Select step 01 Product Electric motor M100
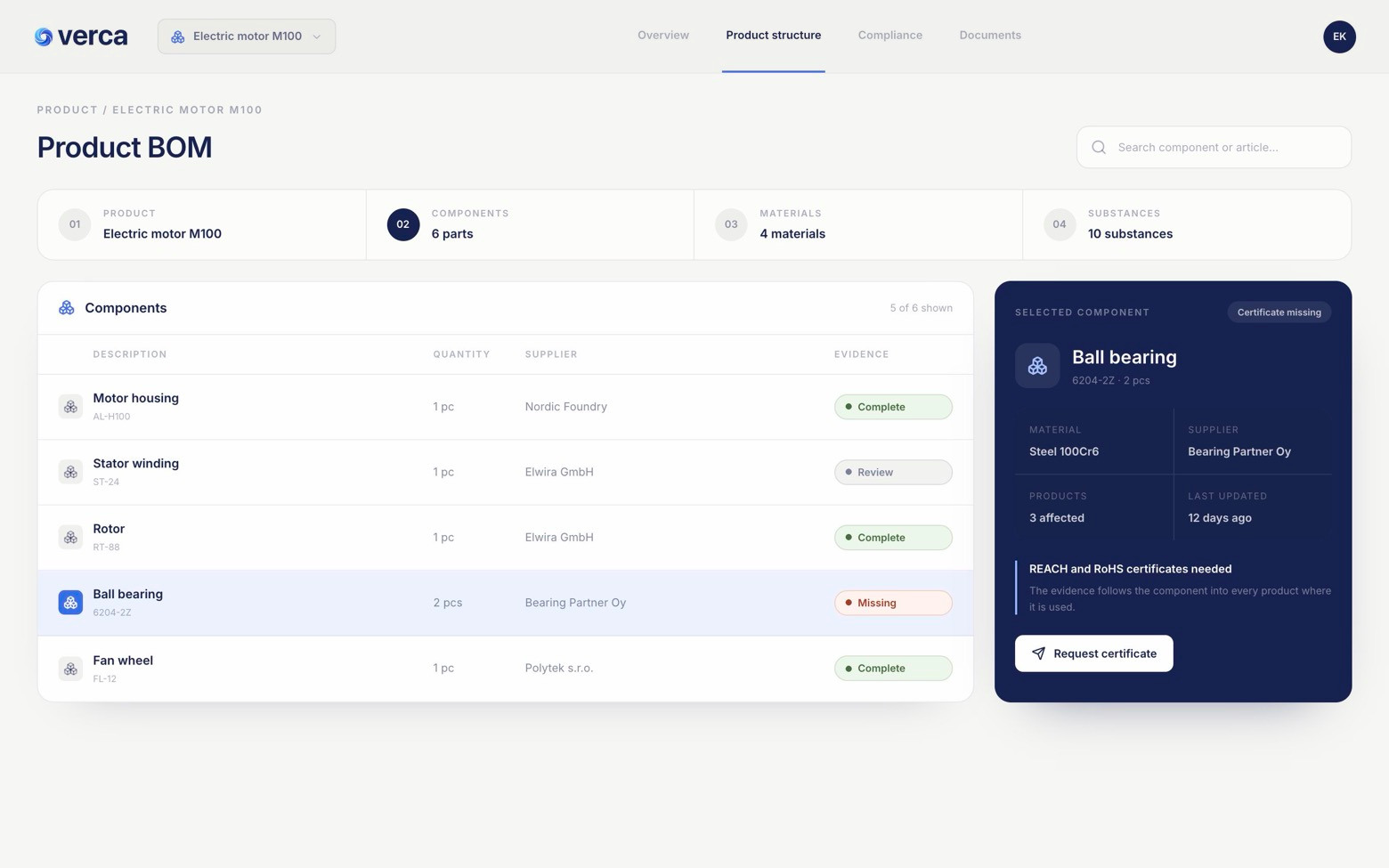Image resolution: width=1389 pixels, height=868 pixels. pos(202,224)
